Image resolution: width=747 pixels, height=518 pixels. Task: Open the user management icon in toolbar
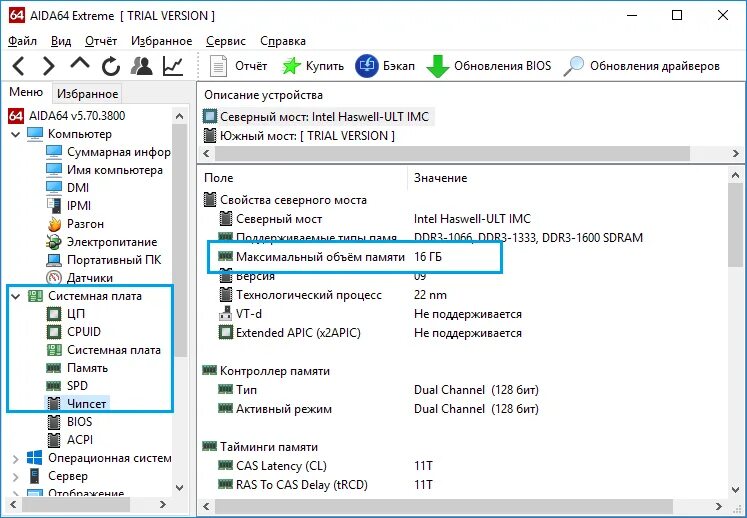click(141, 66)
